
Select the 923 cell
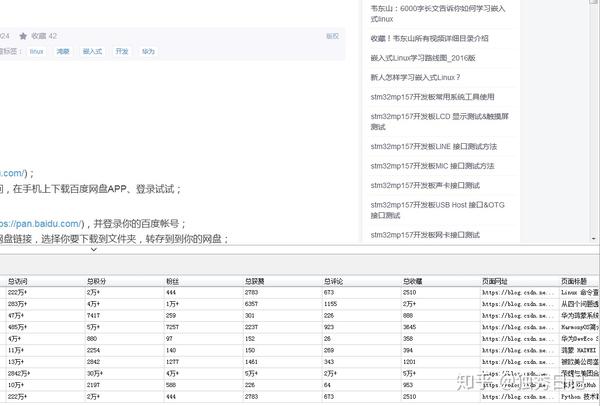click(362, 327)
